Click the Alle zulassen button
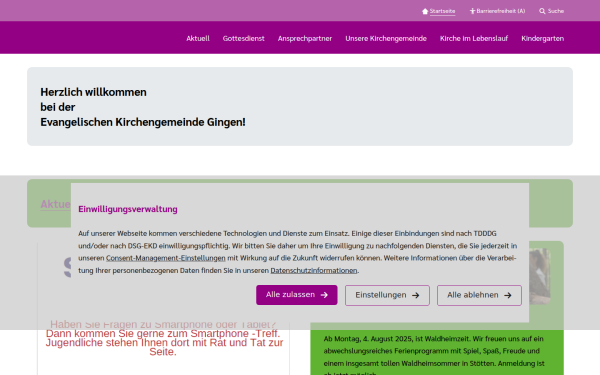This screenshot has height=375, width=600. pyautogui.click(x=297, y=295)
